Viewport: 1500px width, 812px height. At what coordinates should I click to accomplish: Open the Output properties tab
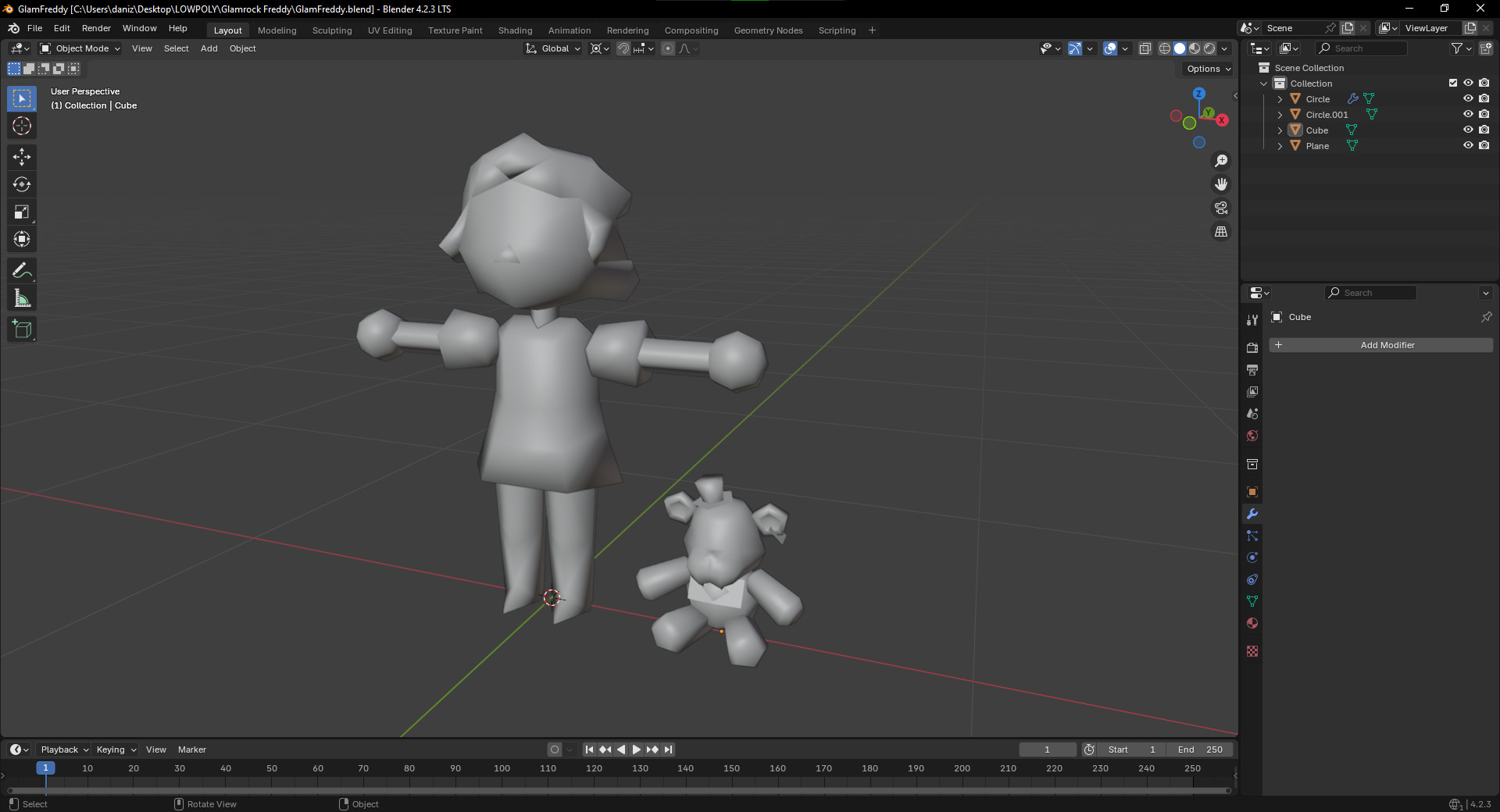(x=1252, y=369)
